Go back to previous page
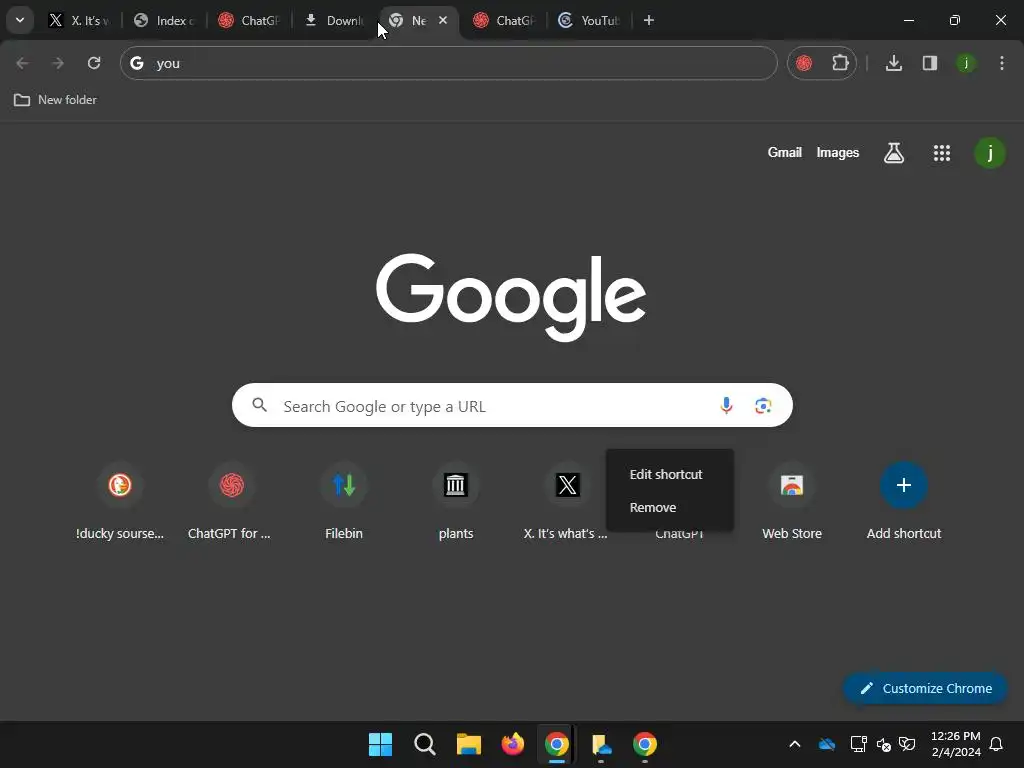Viewport: 1024px width, 768px height. pos(22,63)
